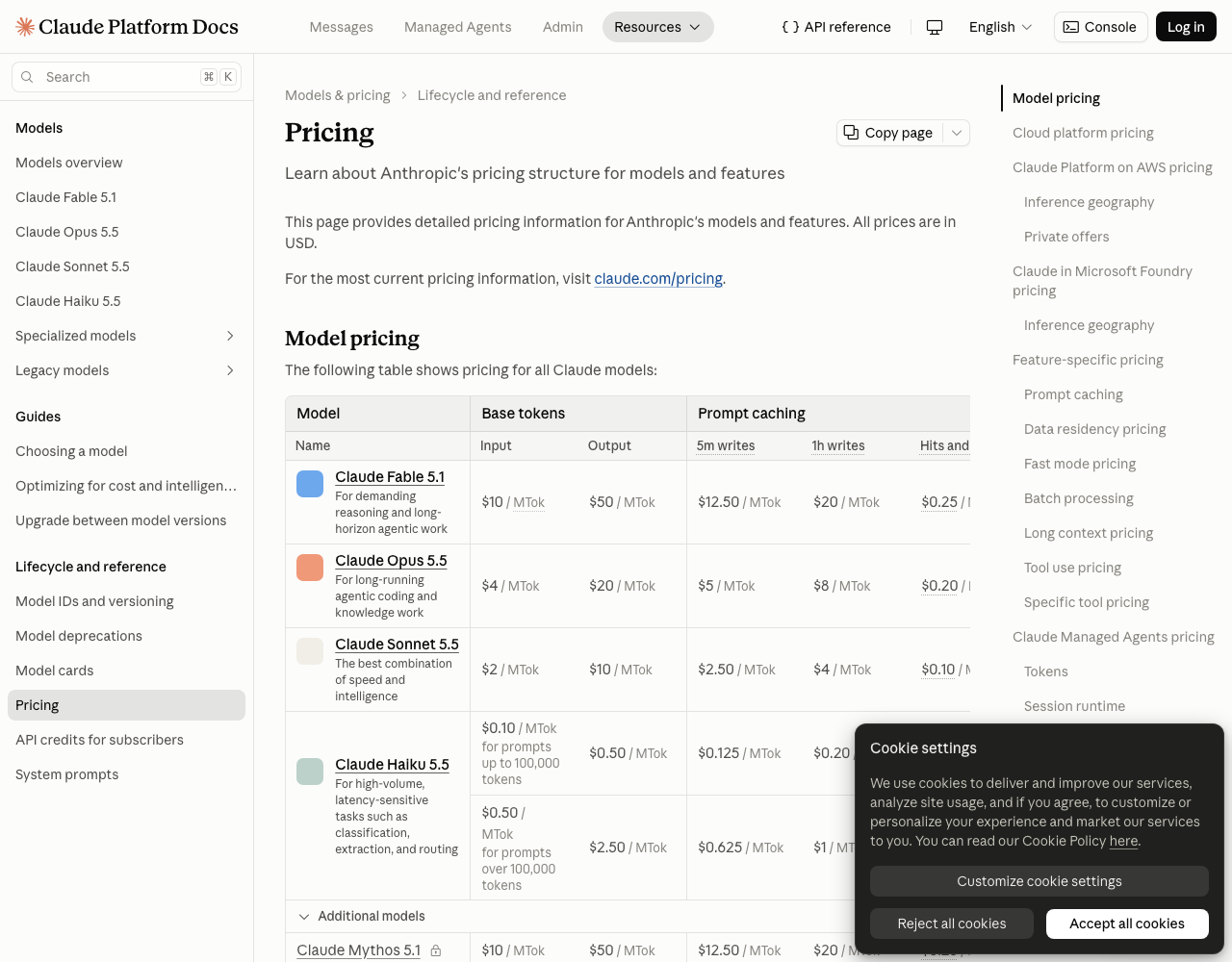
Task: Open the Claude Mythos 5.1 table link
Action: click(358, 950)
